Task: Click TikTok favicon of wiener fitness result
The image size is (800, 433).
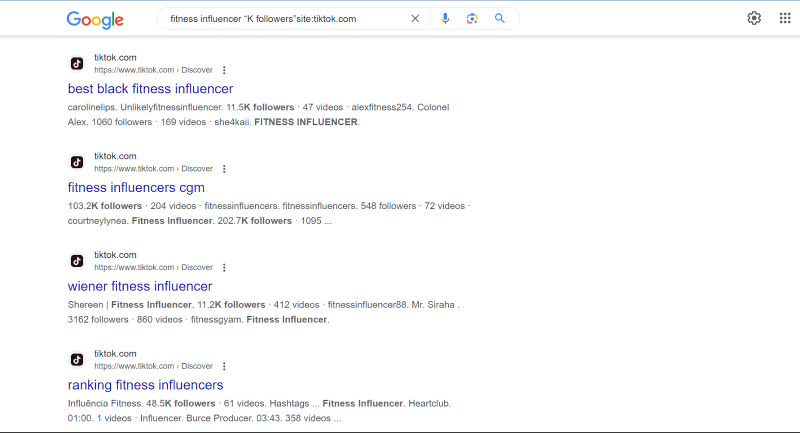Action: click(x=77, y=261)
